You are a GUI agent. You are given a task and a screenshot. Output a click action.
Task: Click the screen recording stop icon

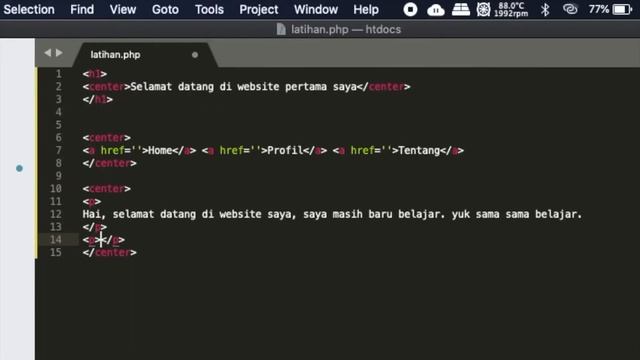point(410,9)
